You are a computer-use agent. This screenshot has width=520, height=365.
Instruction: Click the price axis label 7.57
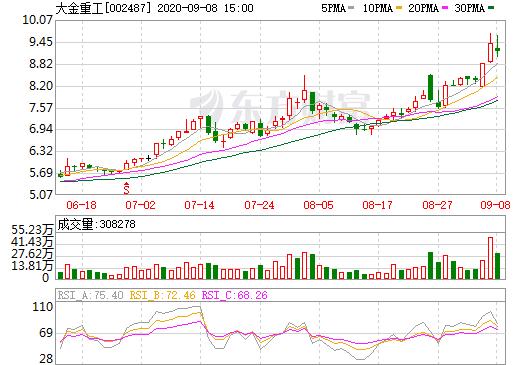pos(41,108)
